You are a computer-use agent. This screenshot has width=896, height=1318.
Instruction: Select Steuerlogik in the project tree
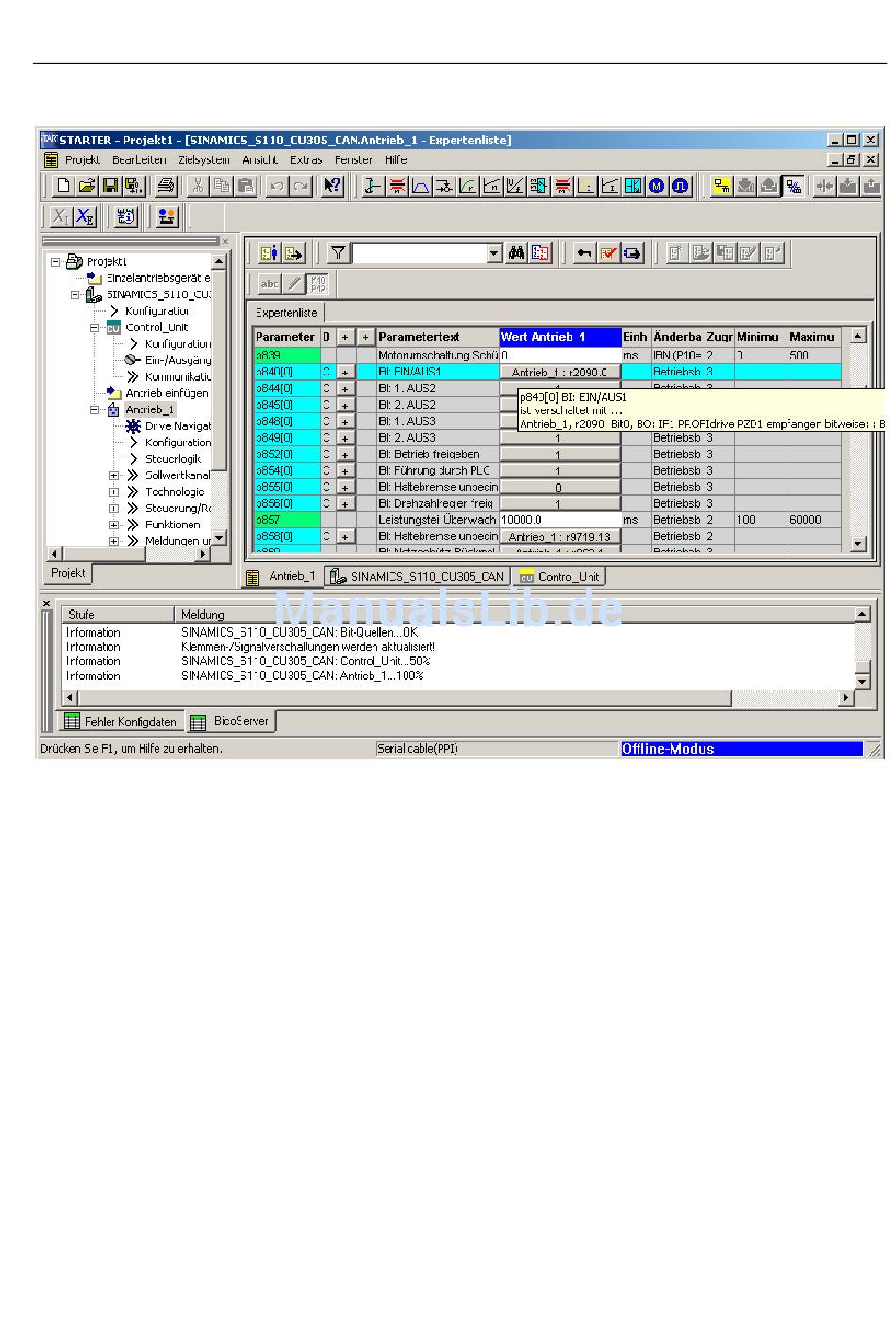click(173, 459)
